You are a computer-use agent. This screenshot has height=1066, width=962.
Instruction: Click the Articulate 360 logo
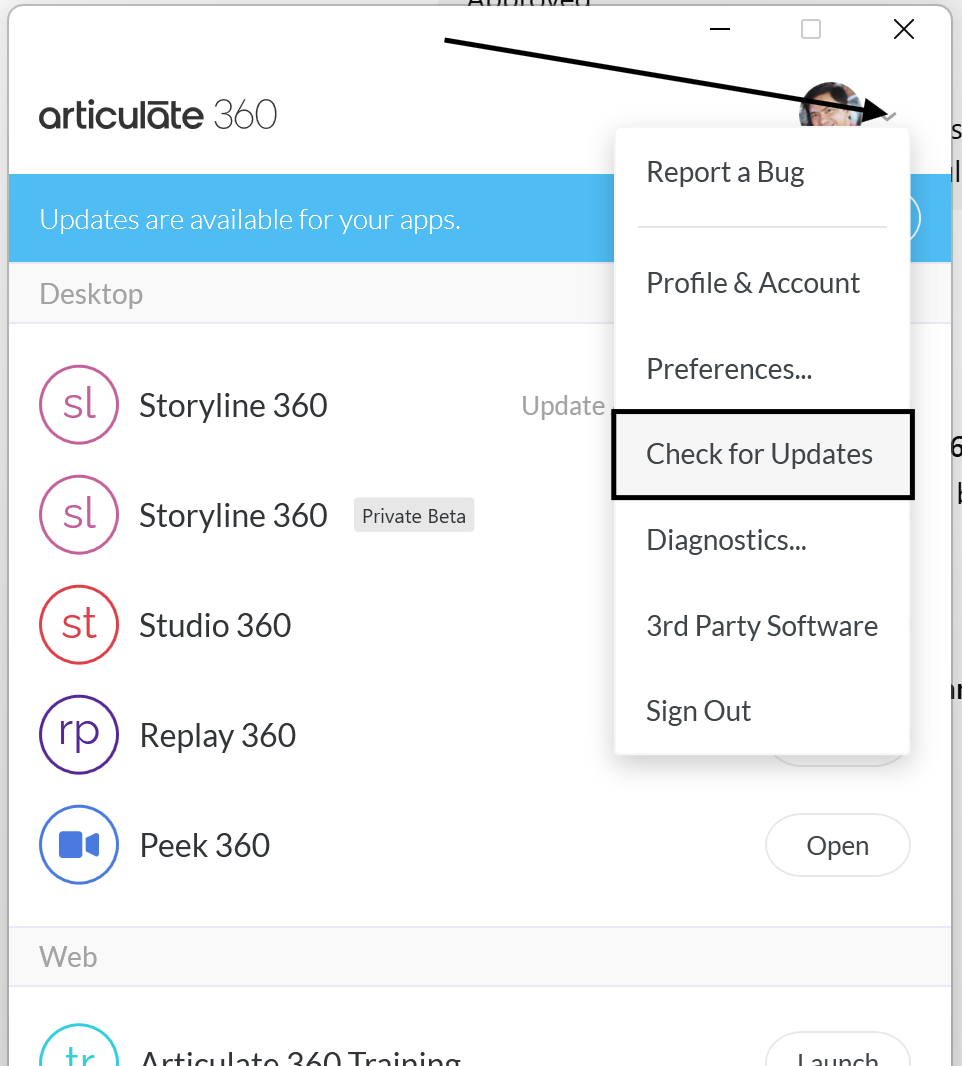click(x=158, y=115)
